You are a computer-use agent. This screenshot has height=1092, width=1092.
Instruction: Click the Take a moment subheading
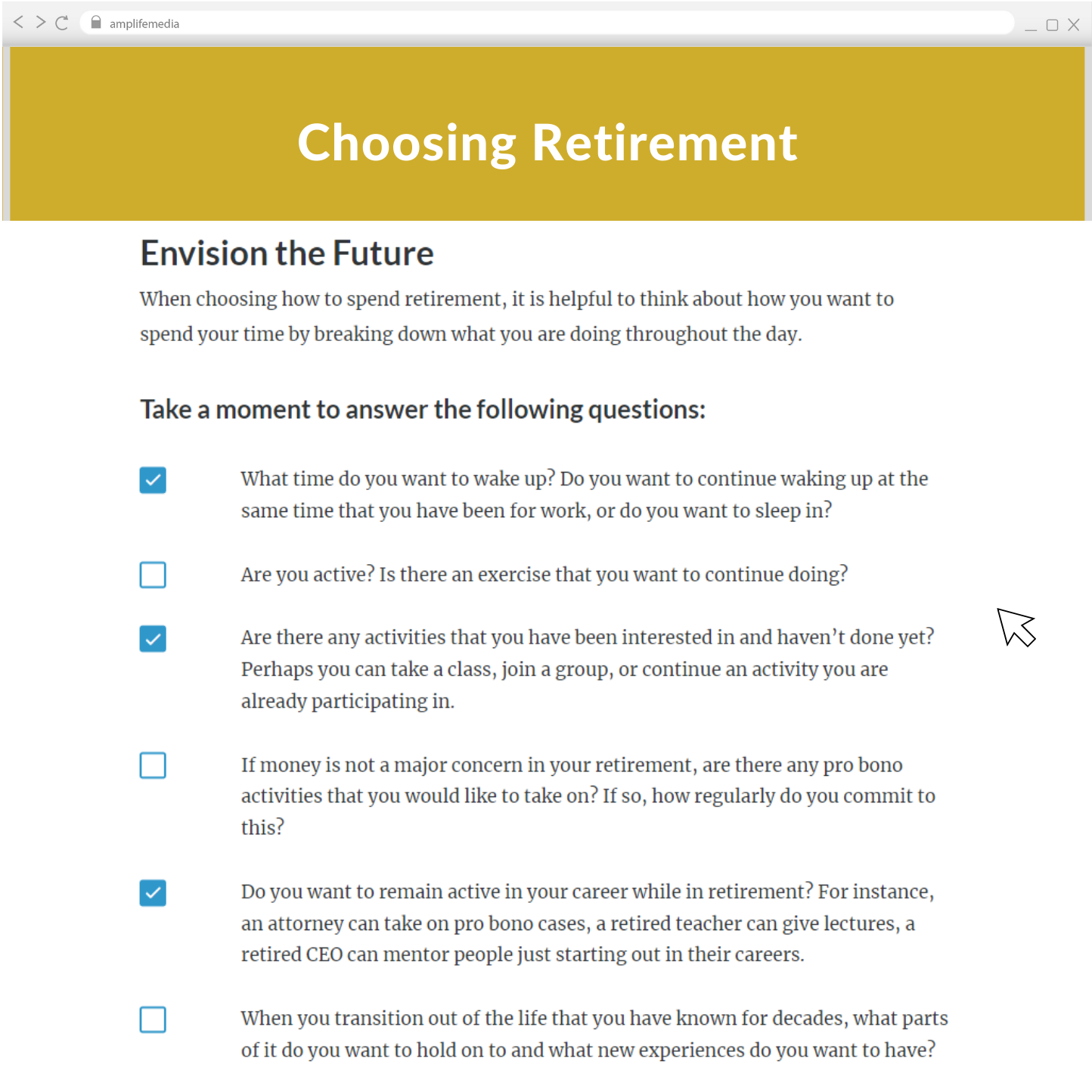click(x=423, y=409)
